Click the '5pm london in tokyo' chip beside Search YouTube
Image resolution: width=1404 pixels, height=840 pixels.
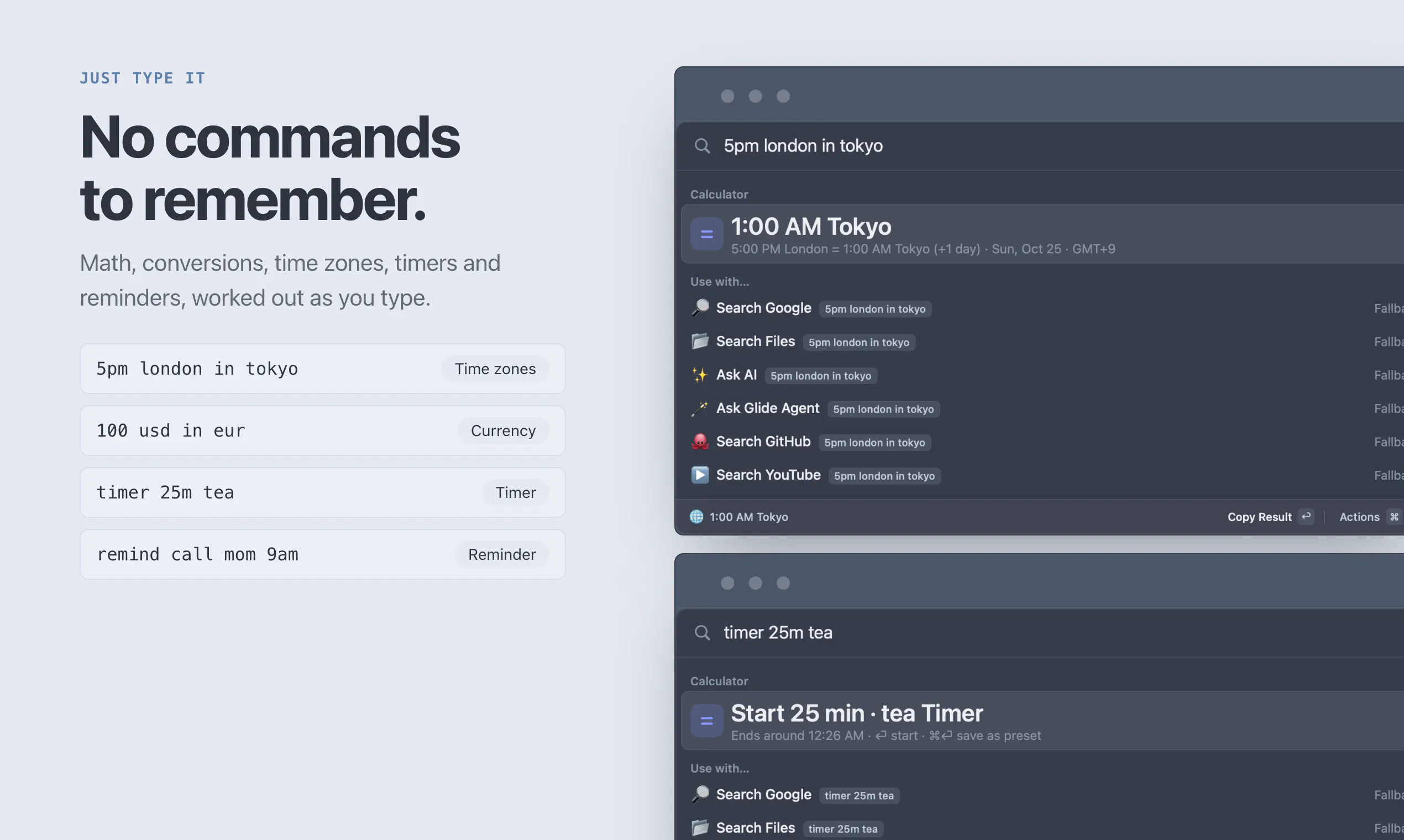pos(884,476)
